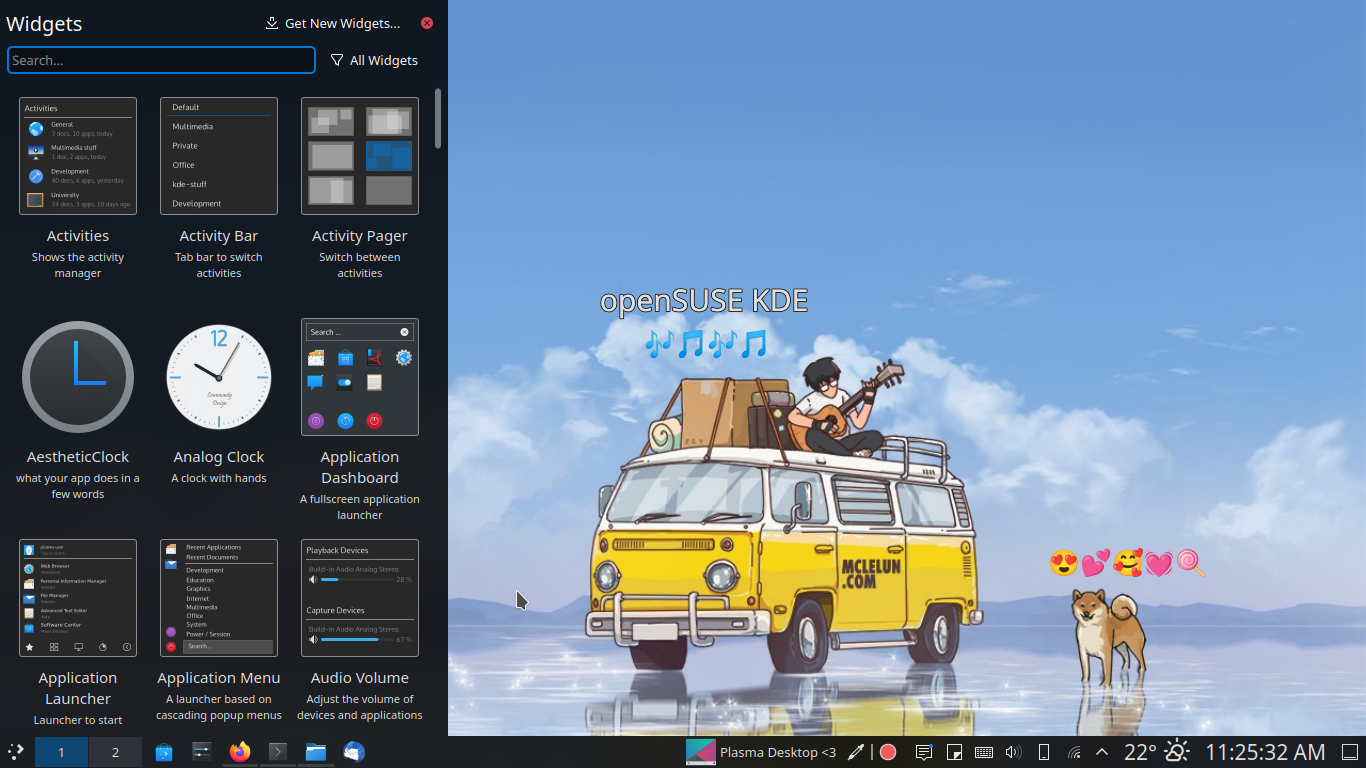Image resolution: width=1366 pixels, height=768 pixels.
Task: Pick the Analog Clock widget preview
Action: click(x=219, y=377)
